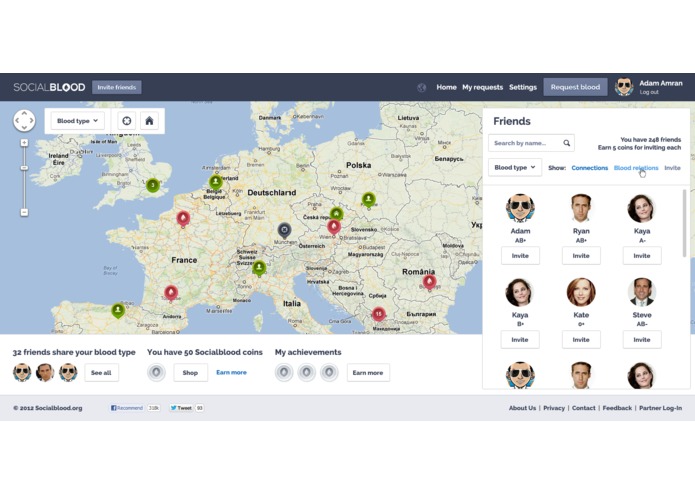Go to the Home page
695x494 pixels.
coord(446,87)
